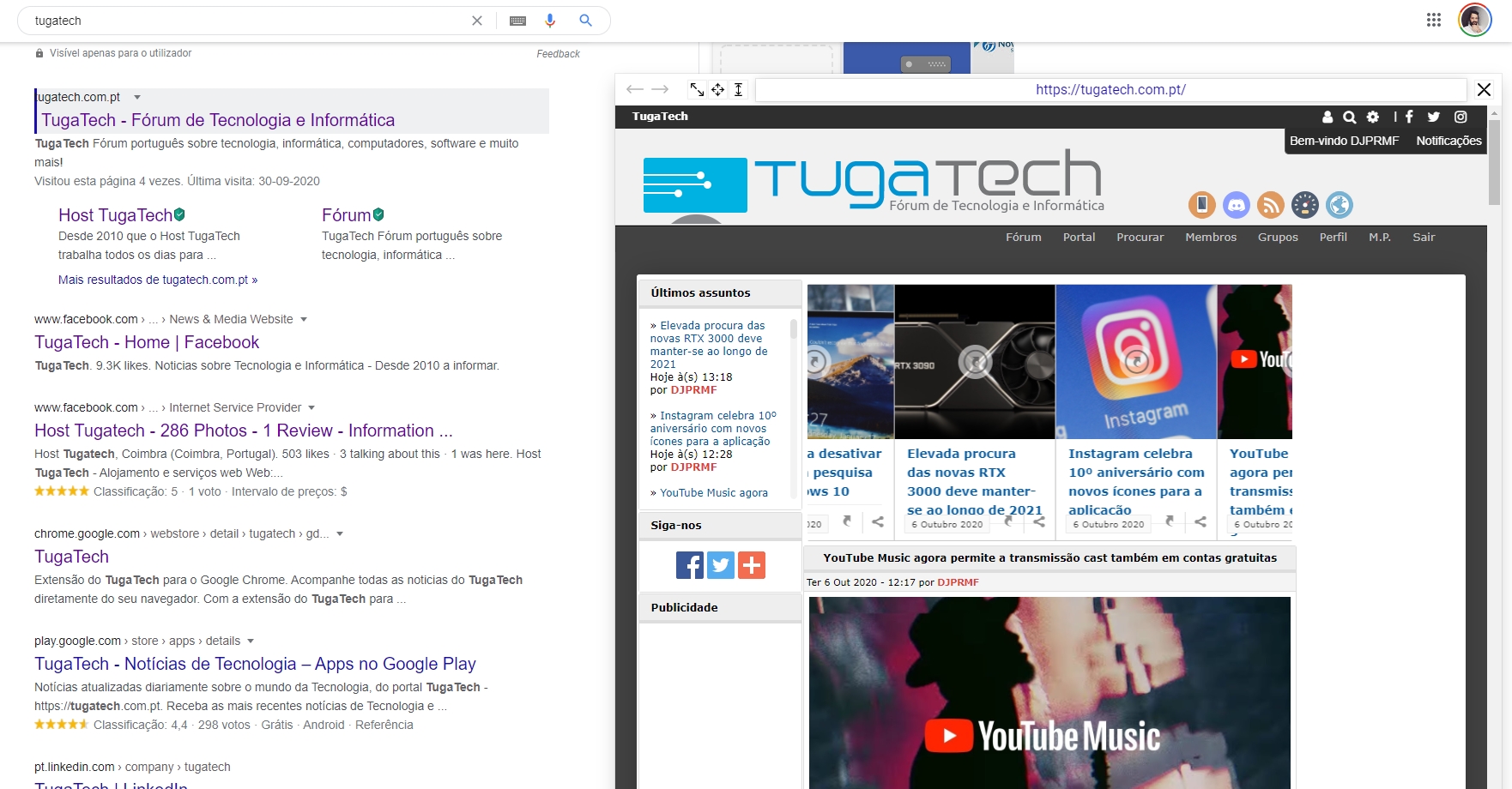1512x789 pixels.
Task: Open the Google apps grid
Action: pyautogui.click(x=1434, y=20)
